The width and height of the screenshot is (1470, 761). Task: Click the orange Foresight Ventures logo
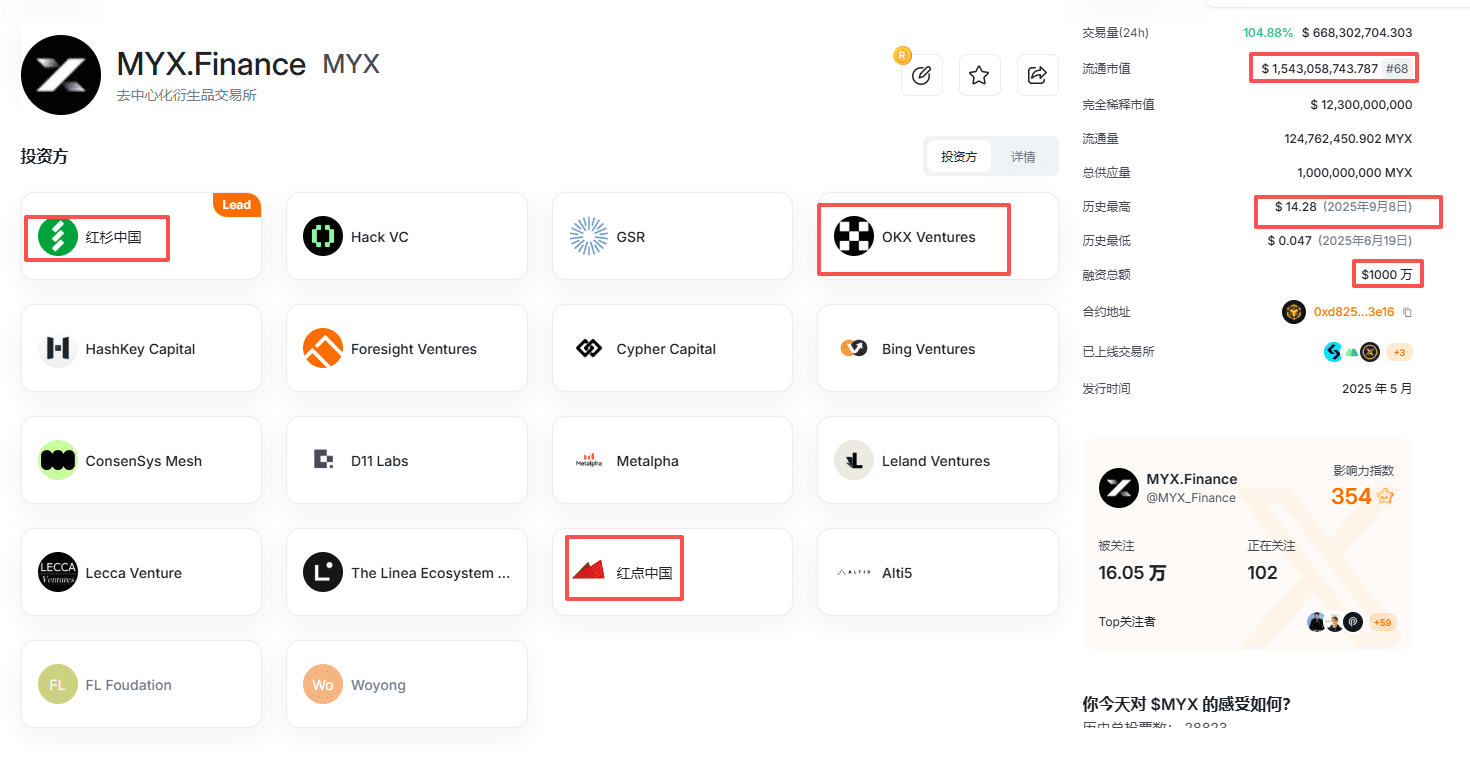(323, 349)
